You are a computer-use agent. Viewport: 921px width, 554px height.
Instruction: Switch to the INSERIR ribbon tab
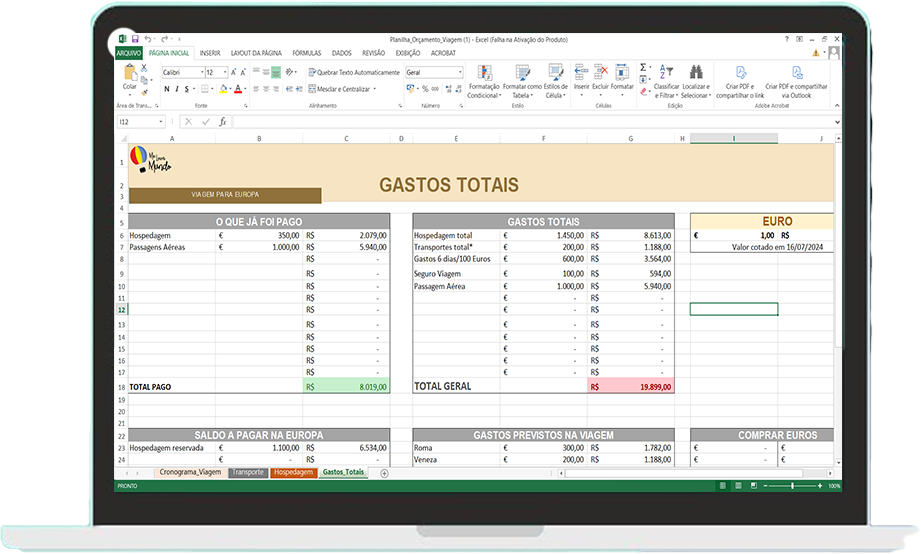[x=210, y=52]
